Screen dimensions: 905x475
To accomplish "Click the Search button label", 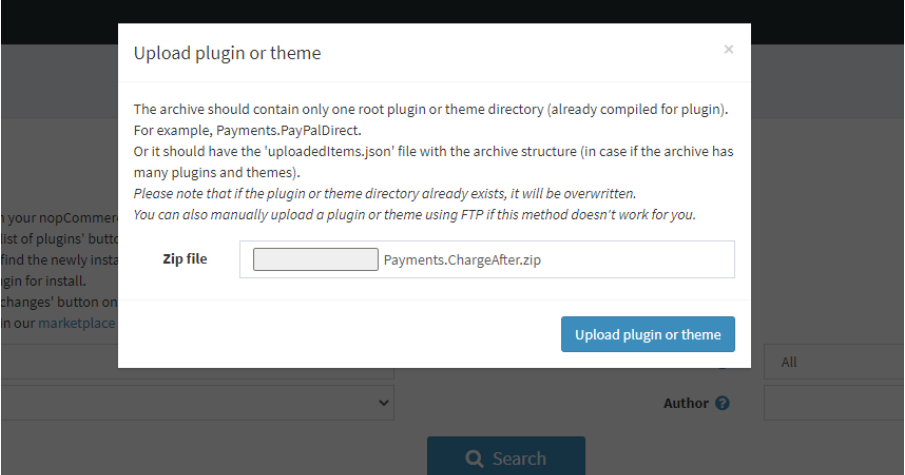I will (519, 459).
